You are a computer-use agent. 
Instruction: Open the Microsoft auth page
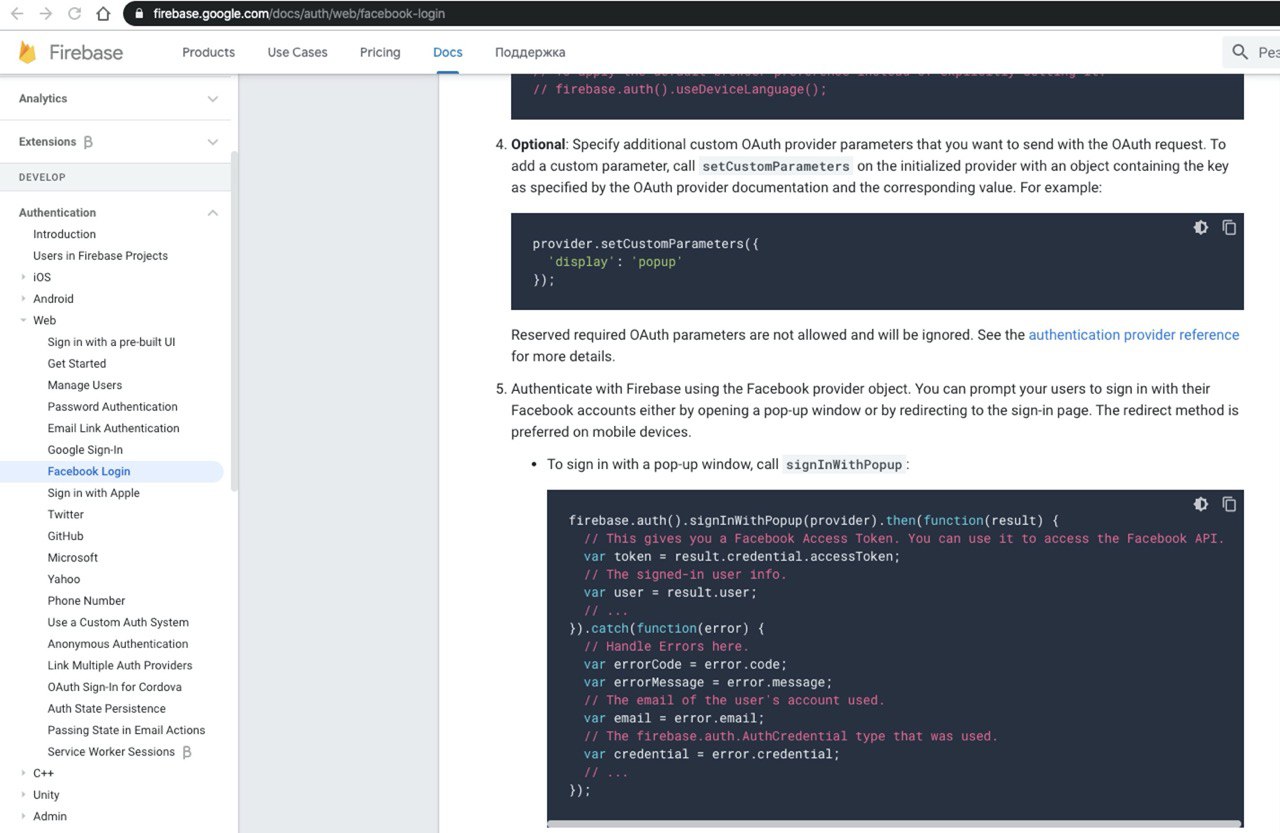(x=73, y=558)
